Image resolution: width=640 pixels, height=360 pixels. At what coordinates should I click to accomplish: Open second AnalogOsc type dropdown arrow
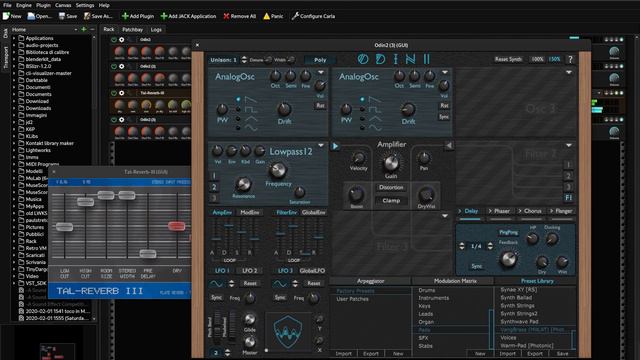(x=445, y=72)
